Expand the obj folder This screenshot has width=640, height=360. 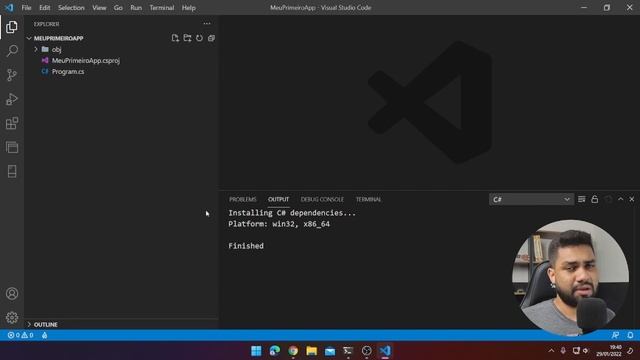pos(36,49)
